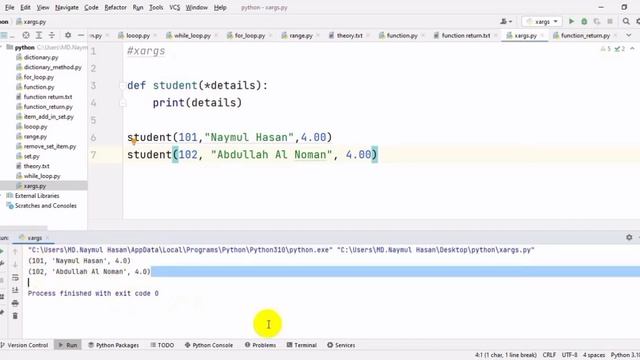Viewport: 640px width, 360px height.
Task: Stop the running process in the top toolbar
Action: (x=610, y=21)
